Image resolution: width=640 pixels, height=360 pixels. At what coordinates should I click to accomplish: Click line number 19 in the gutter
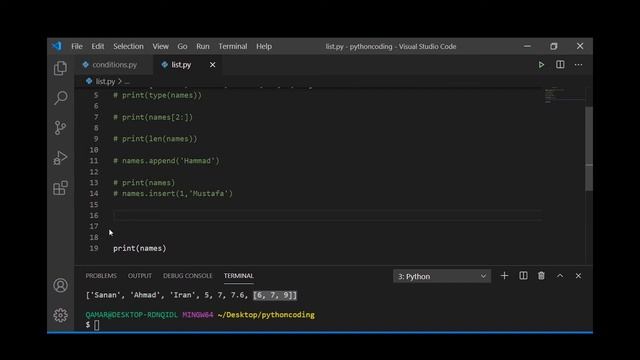click(94, 248)
